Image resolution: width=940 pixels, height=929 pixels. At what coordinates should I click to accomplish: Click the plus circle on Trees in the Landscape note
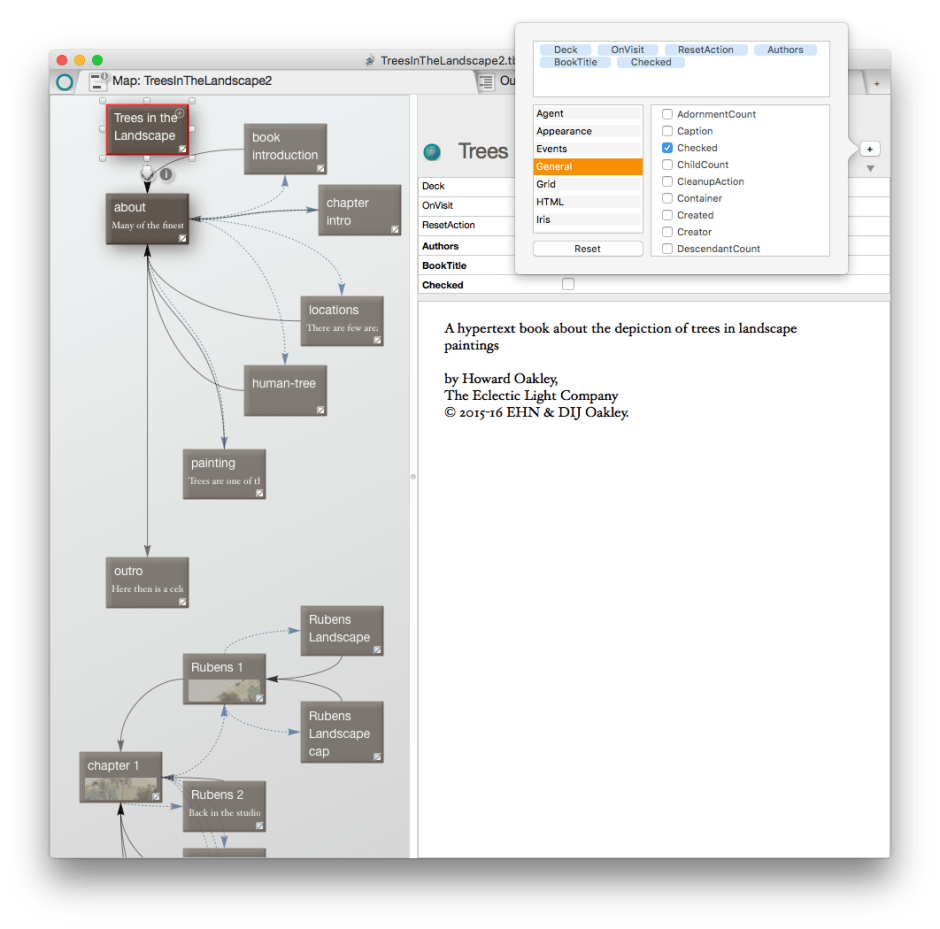coord(179,115)
